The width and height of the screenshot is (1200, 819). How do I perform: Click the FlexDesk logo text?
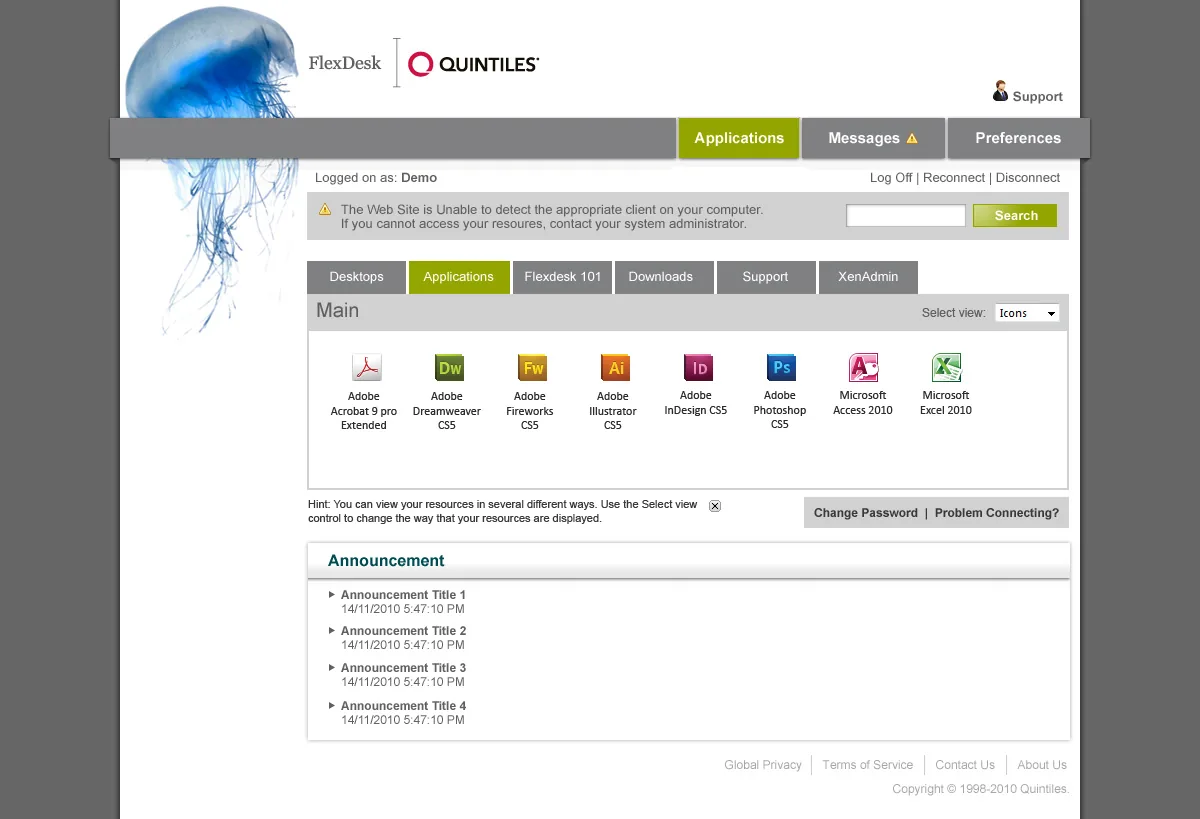[345, 63]
